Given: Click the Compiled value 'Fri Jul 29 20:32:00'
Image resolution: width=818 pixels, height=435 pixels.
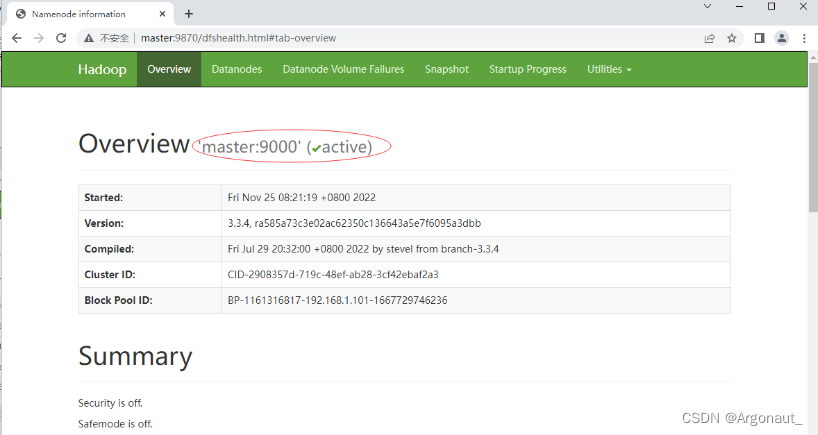Looking at the screenshot, I should click(363, 249).
